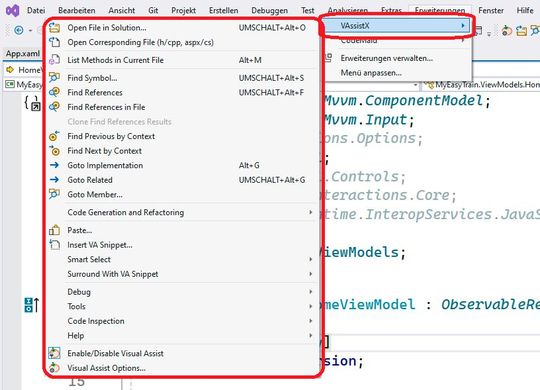The height and width of the screenshot is (390, 540).
Task: Click the Paste clipboard icon
Action: pos(54,230)
